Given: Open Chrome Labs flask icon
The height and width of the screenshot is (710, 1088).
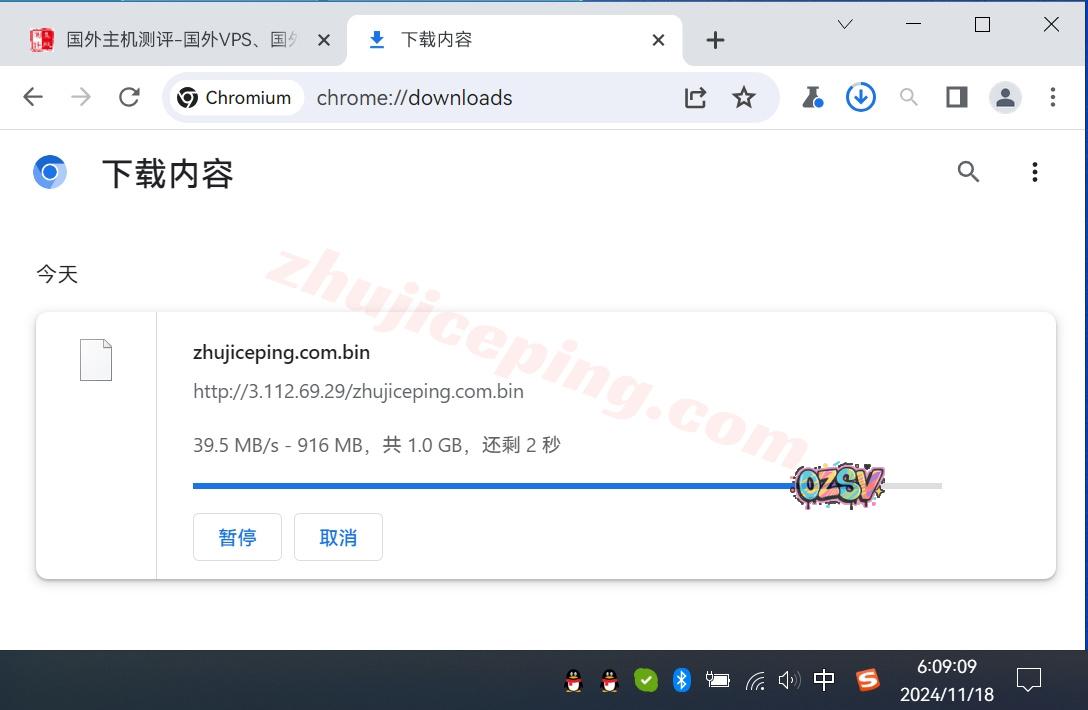Looking at the screenshot, I should coord(812,97).
